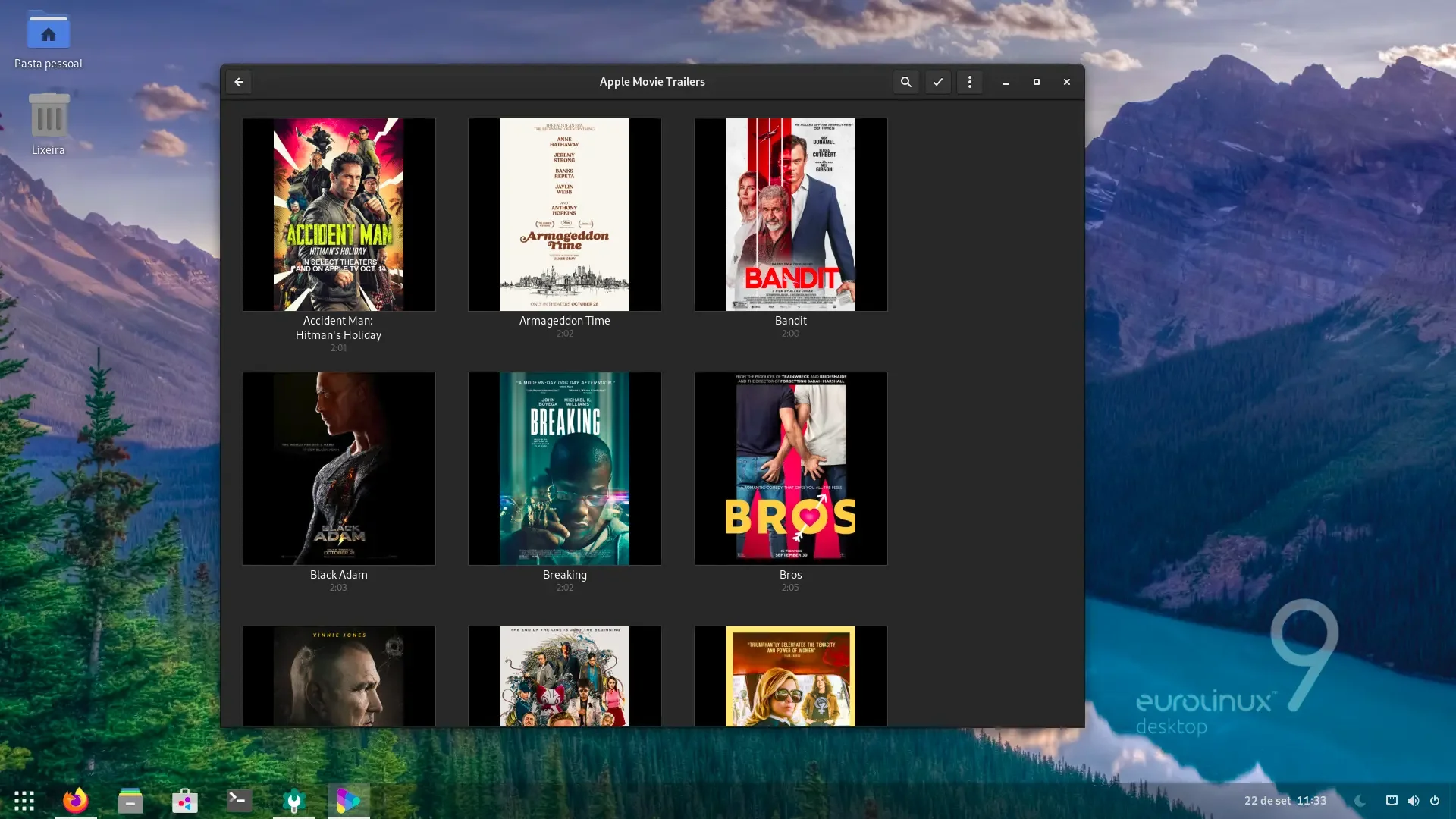Open the volume speaker icon

[1414, 801]
